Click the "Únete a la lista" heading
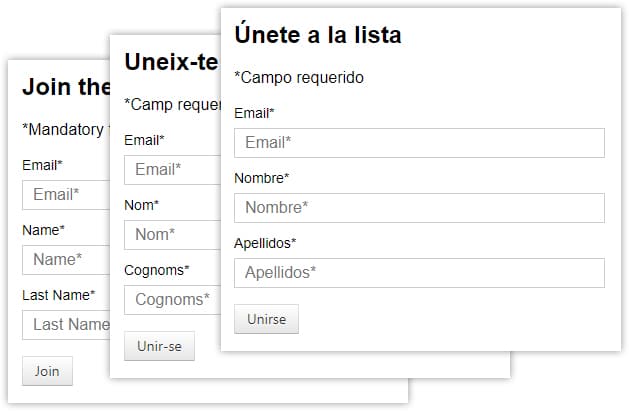Image resolution: width=629 pixels, height=411 pixels. [318, 34]
